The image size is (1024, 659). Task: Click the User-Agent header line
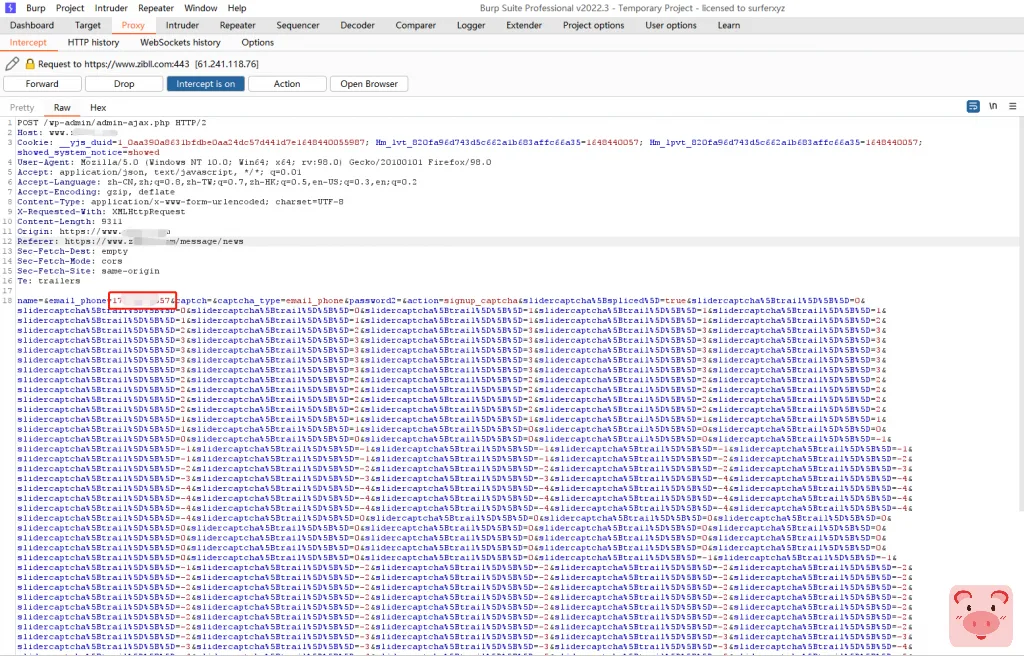254,162
